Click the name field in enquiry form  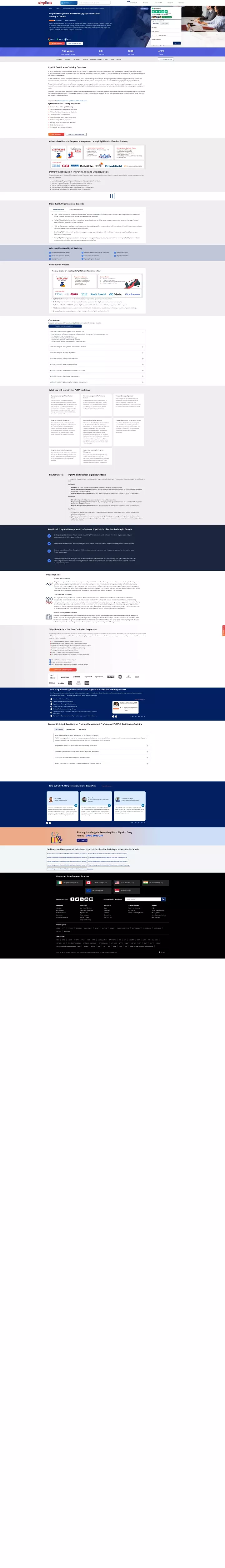click(x=166, y=27)
